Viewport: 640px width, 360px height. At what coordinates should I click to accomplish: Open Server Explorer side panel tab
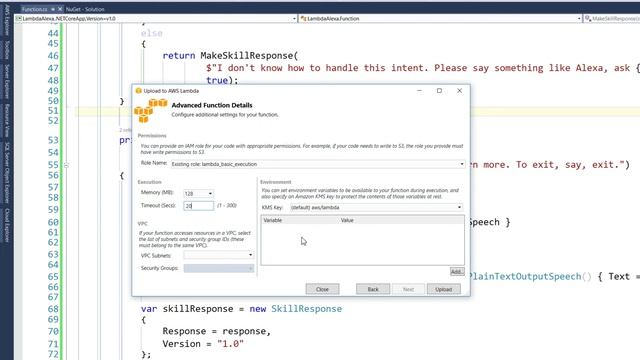click(x=7, y=82)
